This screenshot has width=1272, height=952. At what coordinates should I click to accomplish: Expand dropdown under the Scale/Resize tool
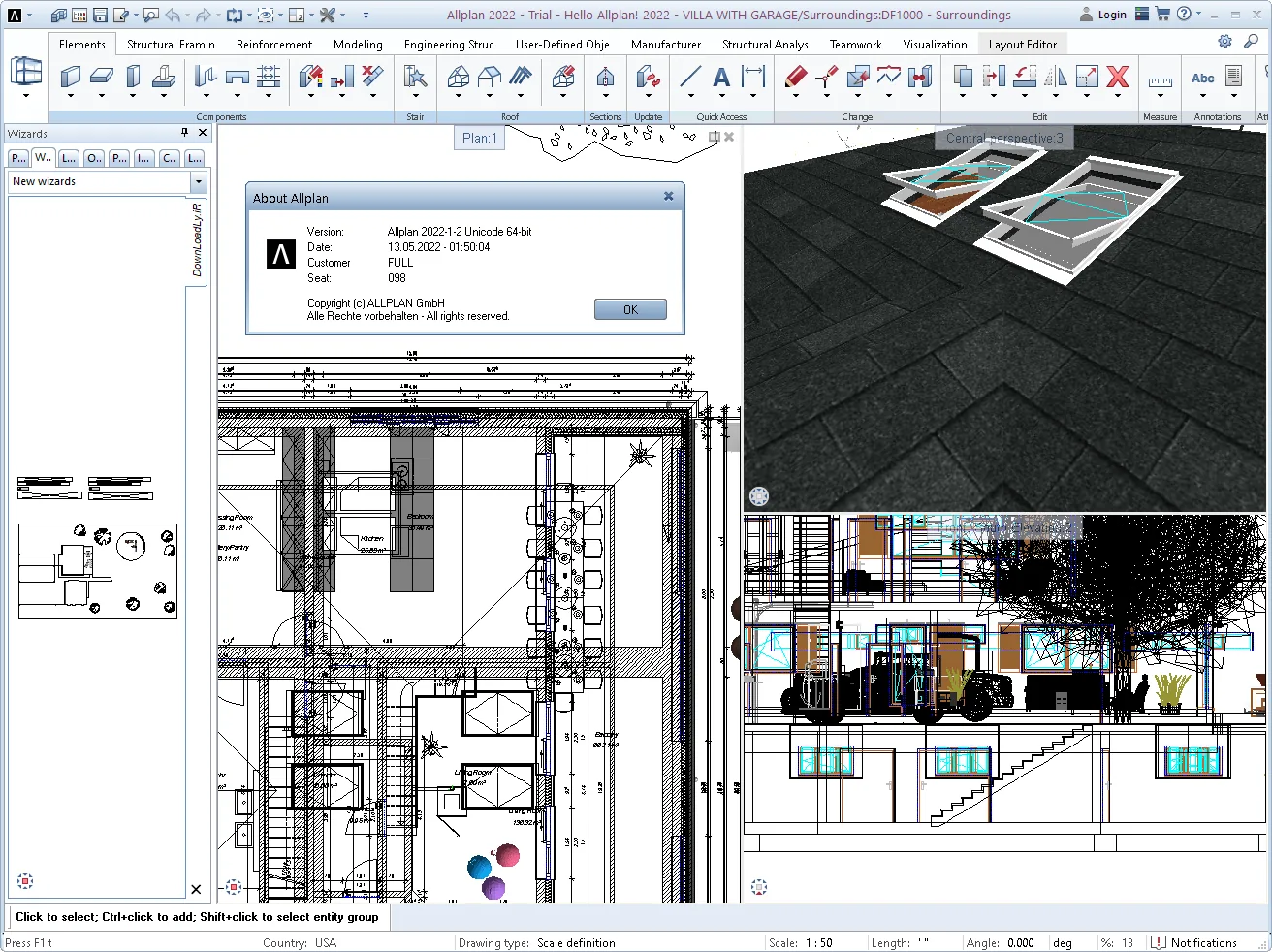1087,96
